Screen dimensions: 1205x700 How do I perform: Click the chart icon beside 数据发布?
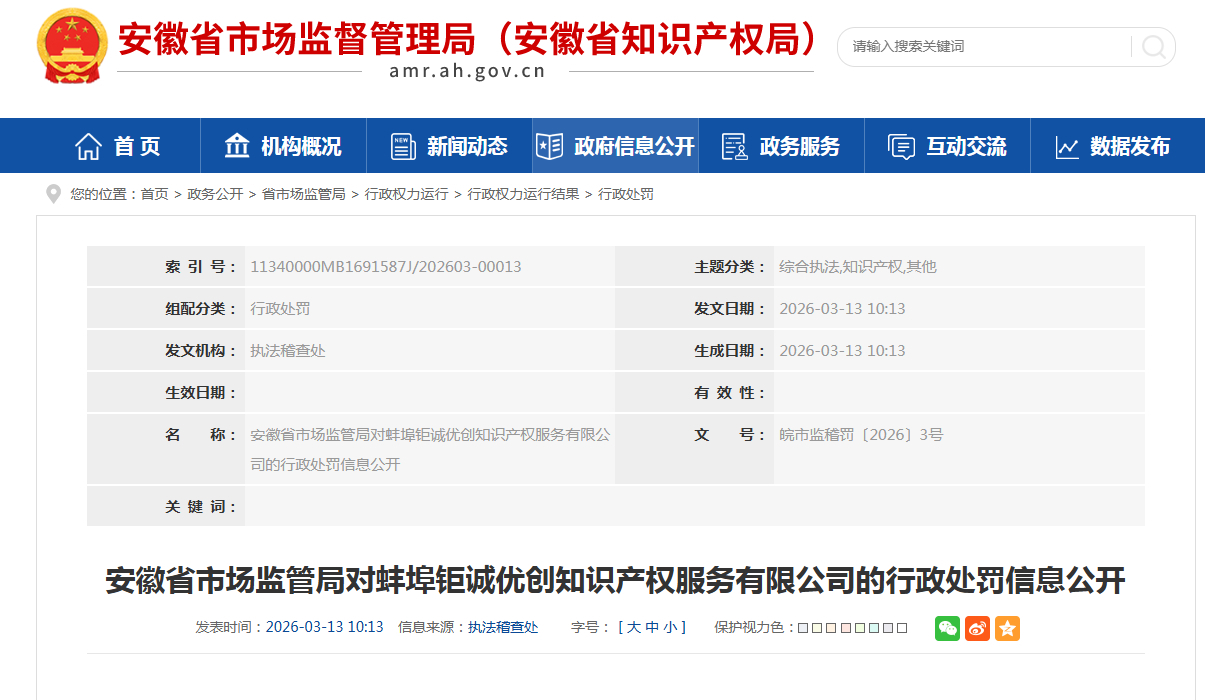[1067, 147]
